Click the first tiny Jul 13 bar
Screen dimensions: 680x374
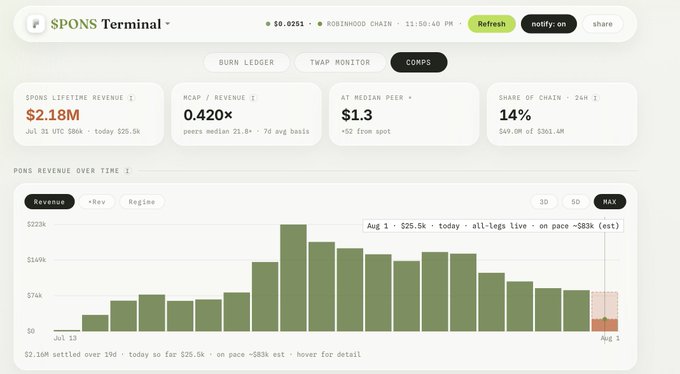coord(67,331)
